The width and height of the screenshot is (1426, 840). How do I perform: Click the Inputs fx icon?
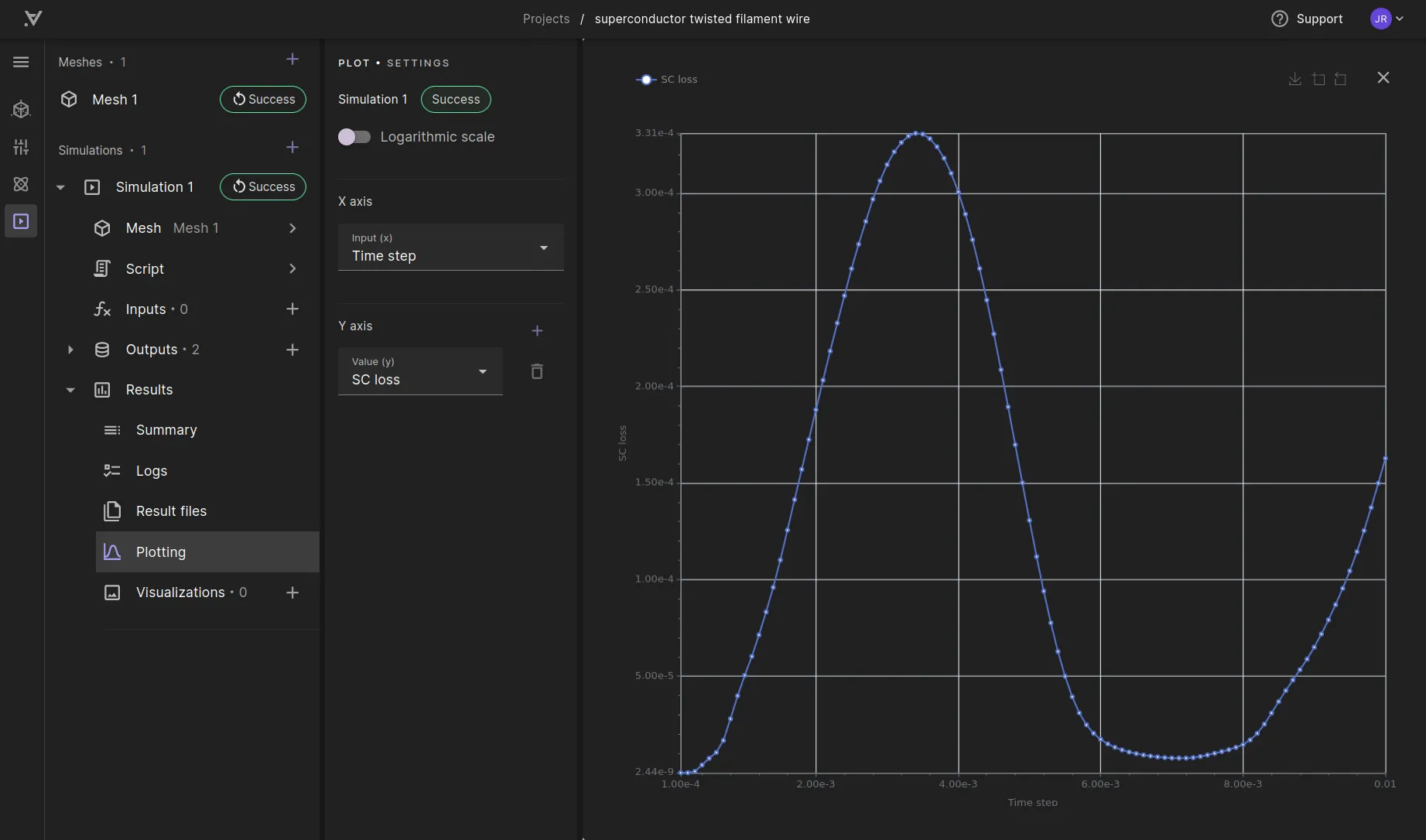pos(102,309)
